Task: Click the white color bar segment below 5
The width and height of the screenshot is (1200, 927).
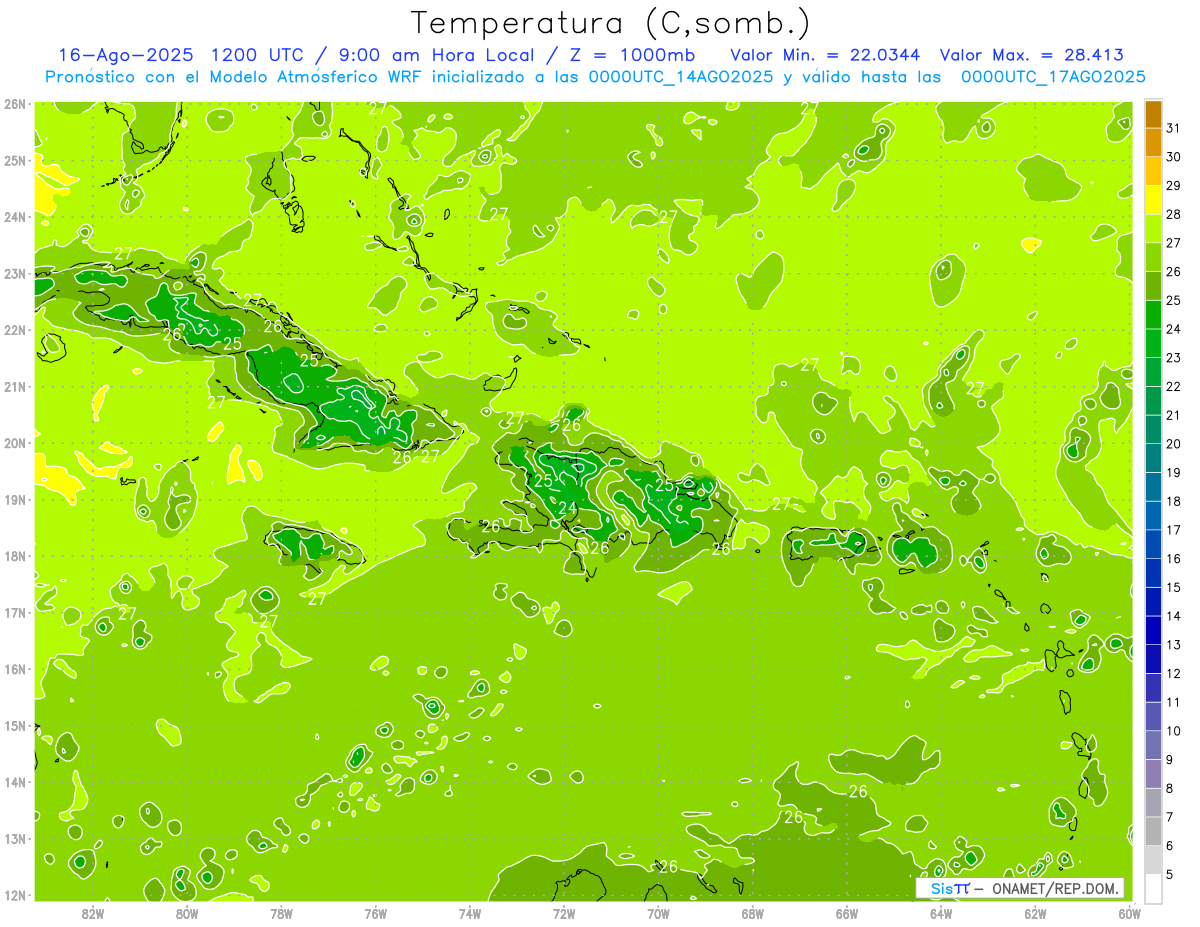Action: point(1153,888)
